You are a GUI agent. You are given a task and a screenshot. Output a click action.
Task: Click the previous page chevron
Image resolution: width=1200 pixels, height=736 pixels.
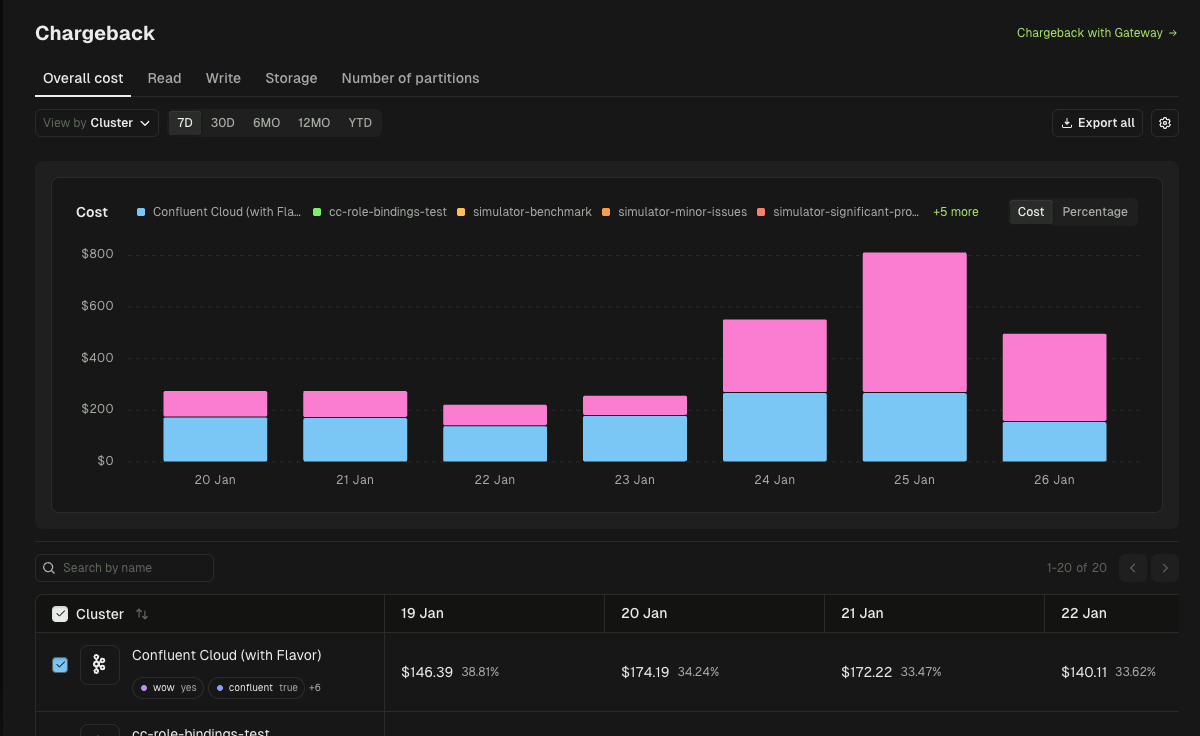pos(1132,567)
